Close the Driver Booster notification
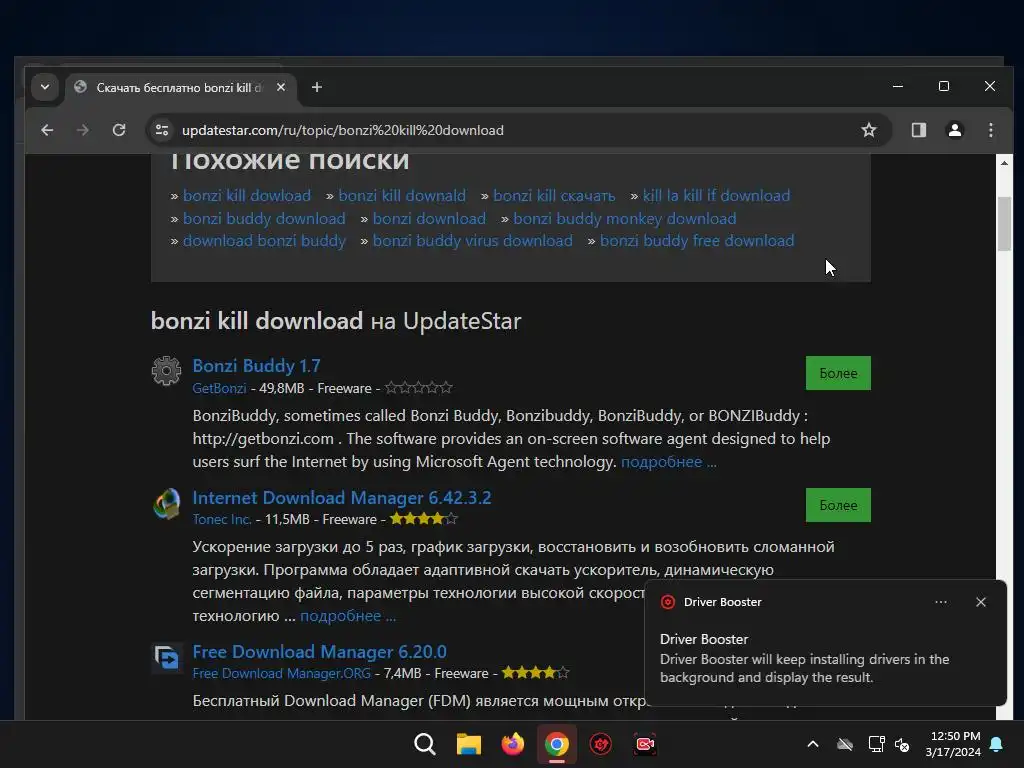 tap(980, 602)
